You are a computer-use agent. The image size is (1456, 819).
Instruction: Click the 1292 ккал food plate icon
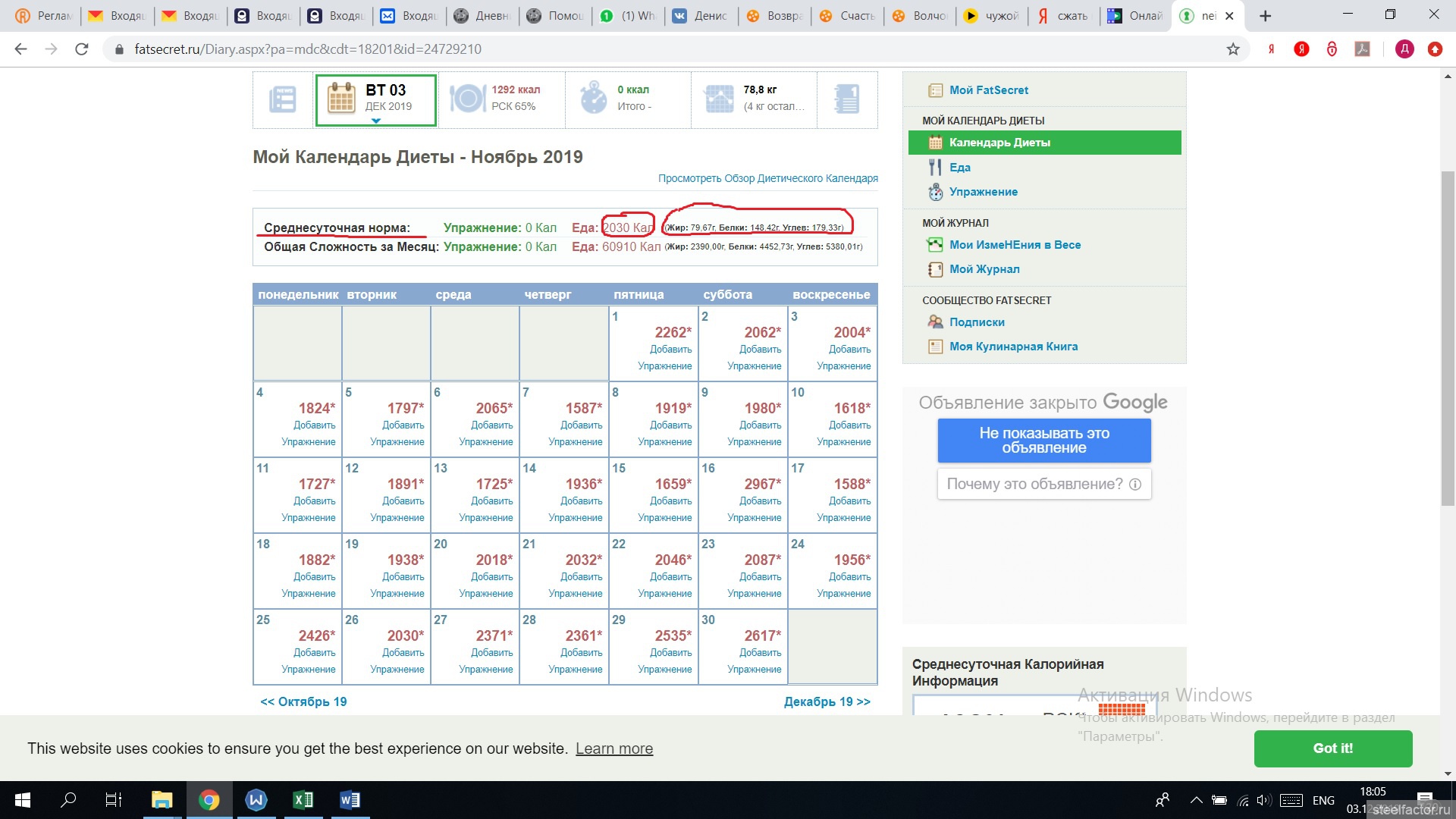(468, 99)
